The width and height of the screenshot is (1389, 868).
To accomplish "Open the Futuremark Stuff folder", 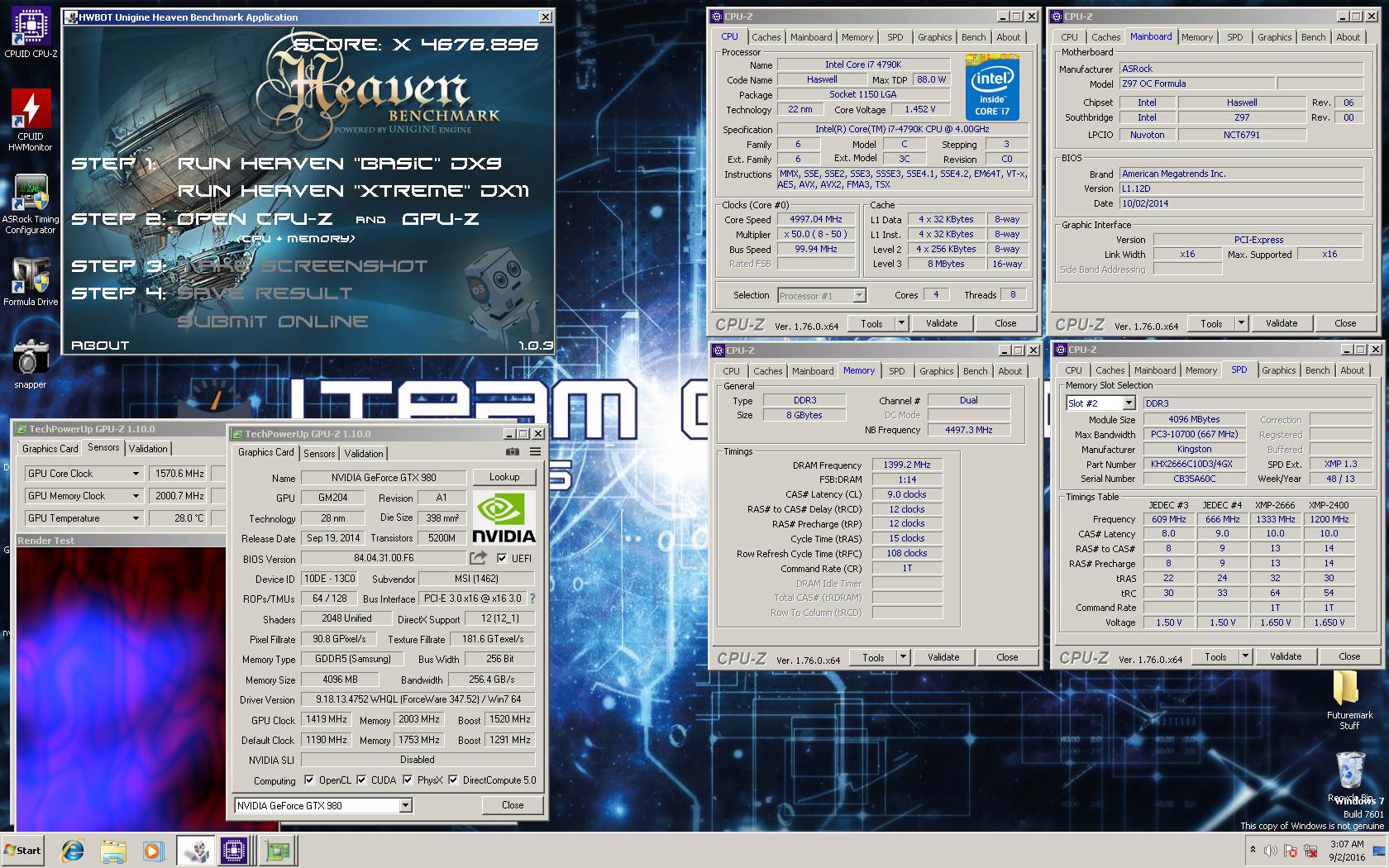I will pos(1348,700).
